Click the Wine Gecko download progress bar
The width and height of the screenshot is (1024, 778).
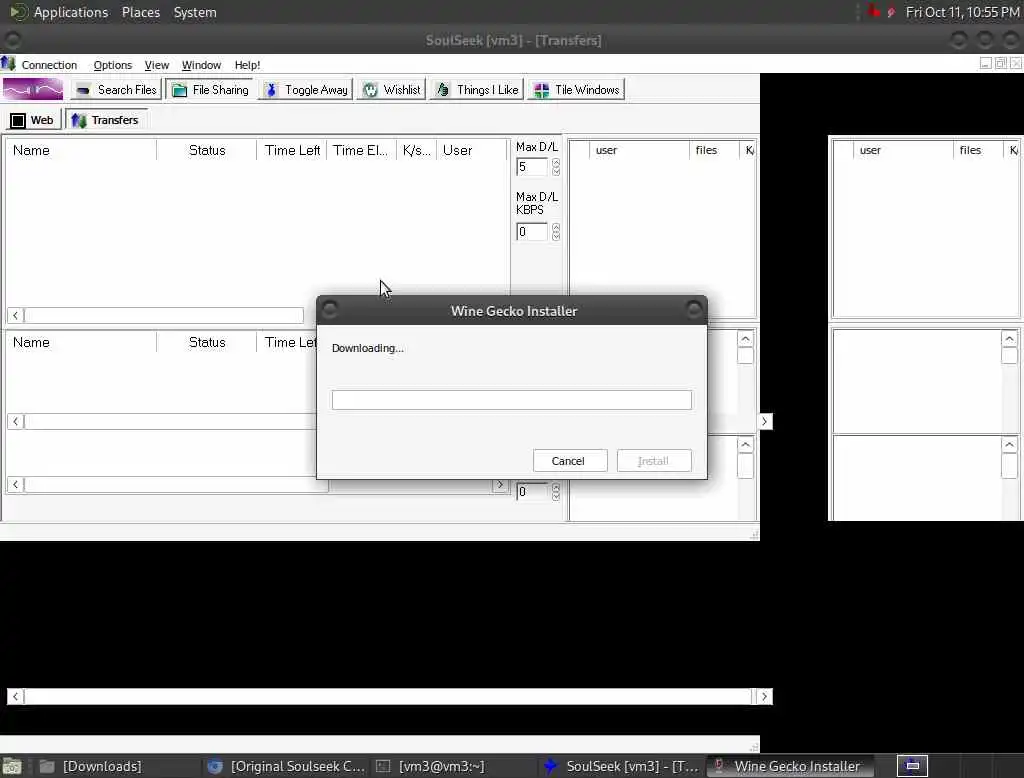tap(511, 400)
